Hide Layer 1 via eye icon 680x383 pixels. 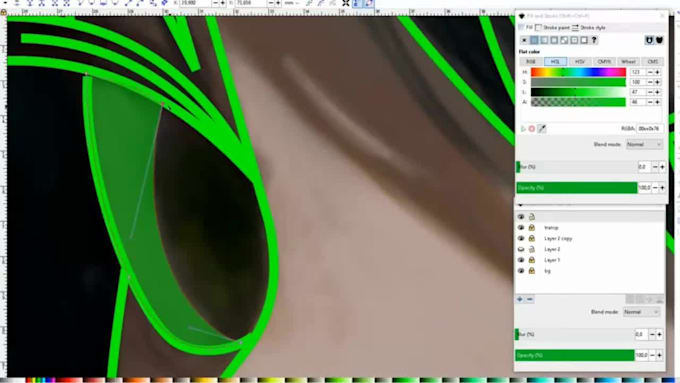[521, 260]
